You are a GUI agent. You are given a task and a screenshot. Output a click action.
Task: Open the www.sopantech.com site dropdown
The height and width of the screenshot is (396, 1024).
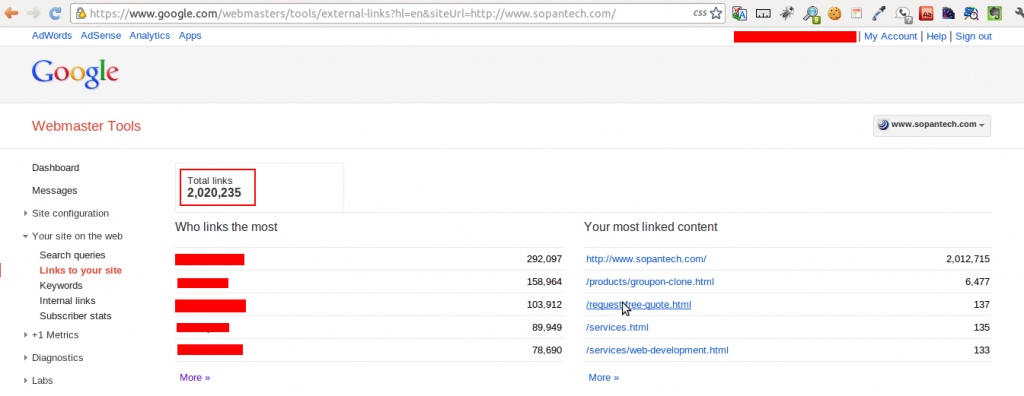(932, 125)
